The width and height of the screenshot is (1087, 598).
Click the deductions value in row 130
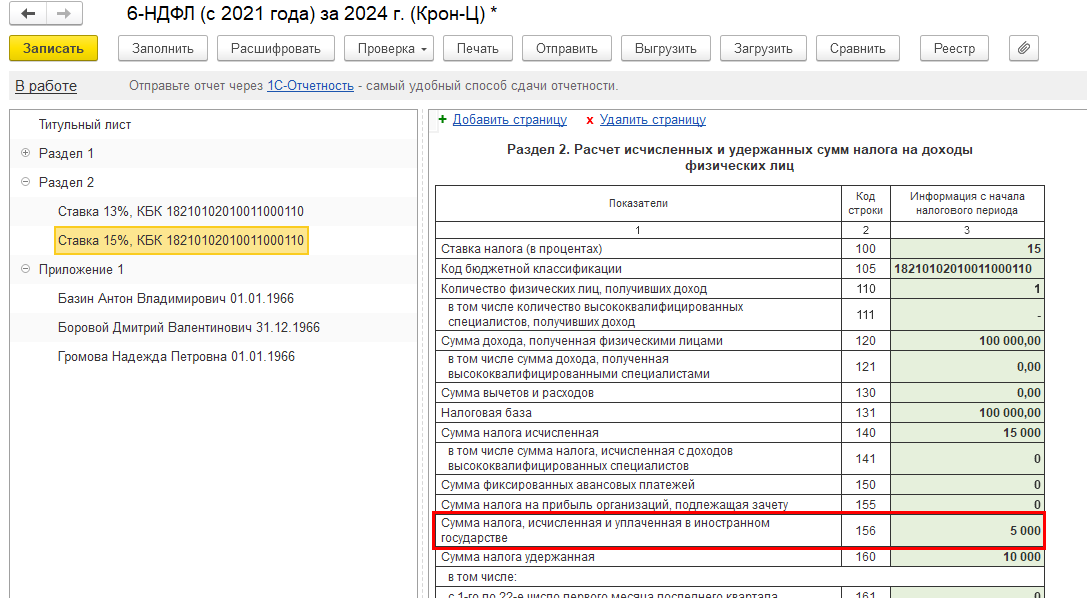click(x=967, y=393)
